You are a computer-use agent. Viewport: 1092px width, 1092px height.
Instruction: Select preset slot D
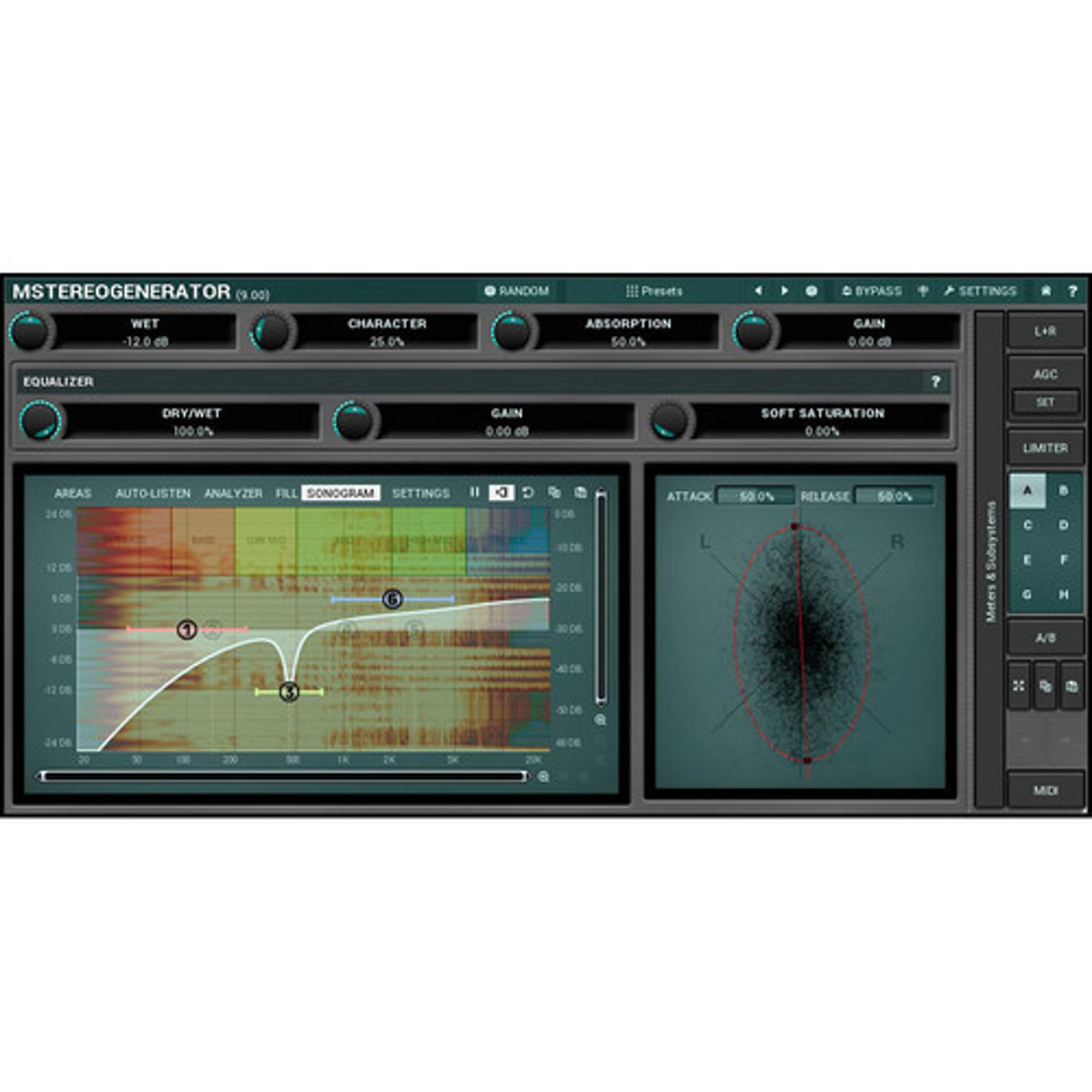[x=1063, y=525]
